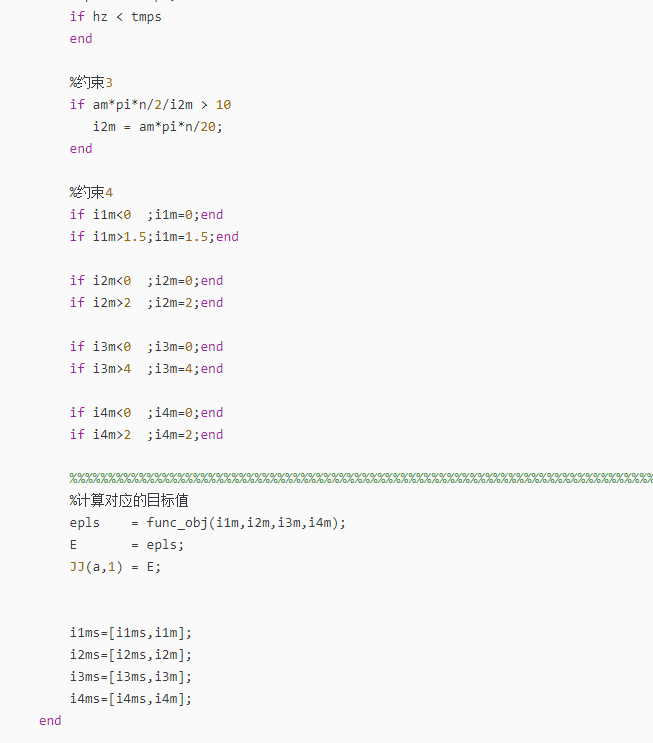The height and width of the screenshot is (743, 653).
Task: Click the line 'if i4m>2 ;i4m=2;end'
Action: click(146, 435)
